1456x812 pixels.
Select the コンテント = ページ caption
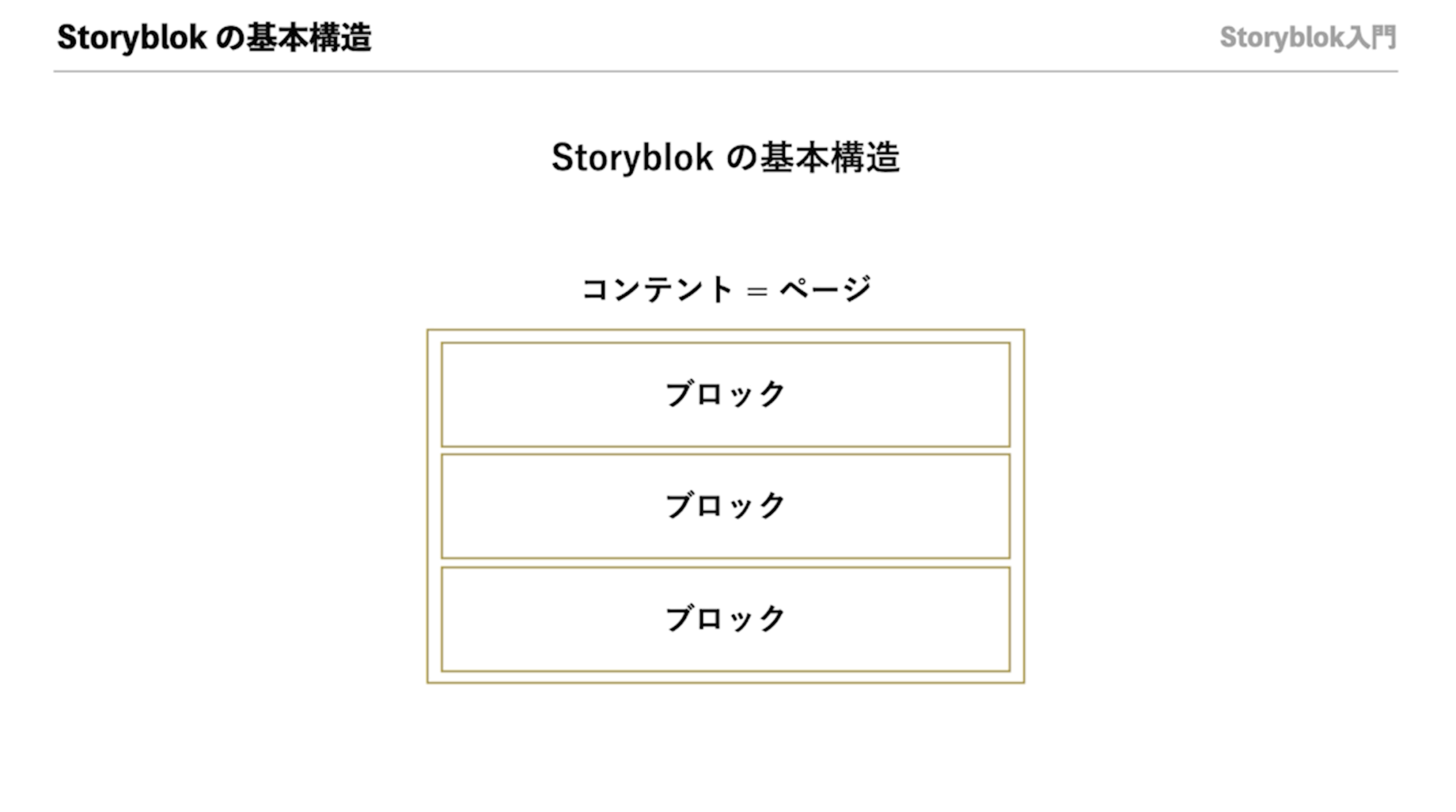tap(726, 290)
